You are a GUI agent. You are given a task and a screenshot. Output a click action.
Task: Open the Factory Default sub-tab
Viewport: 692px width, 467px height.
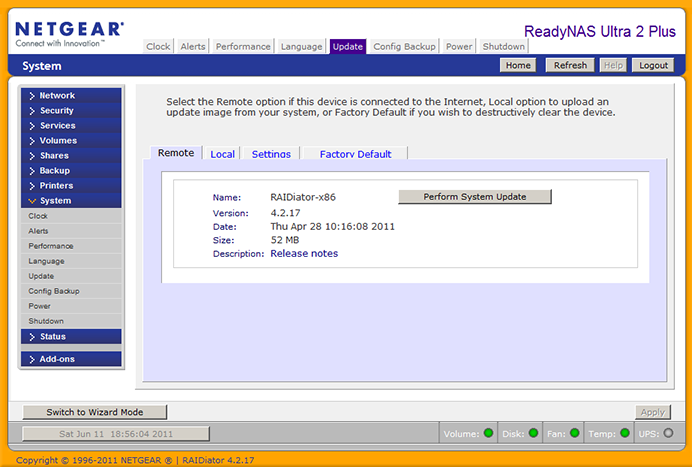click(356, 154)
